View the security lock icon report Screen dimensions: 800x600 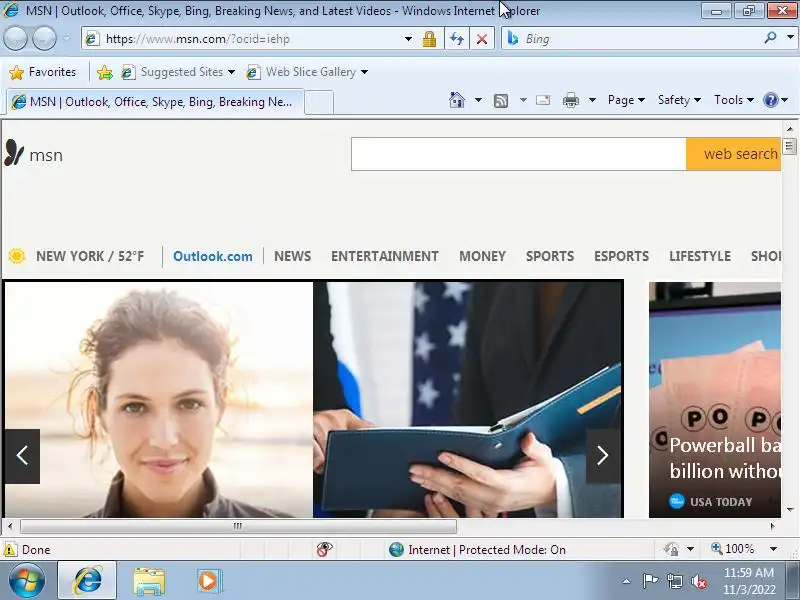(429, 39)
